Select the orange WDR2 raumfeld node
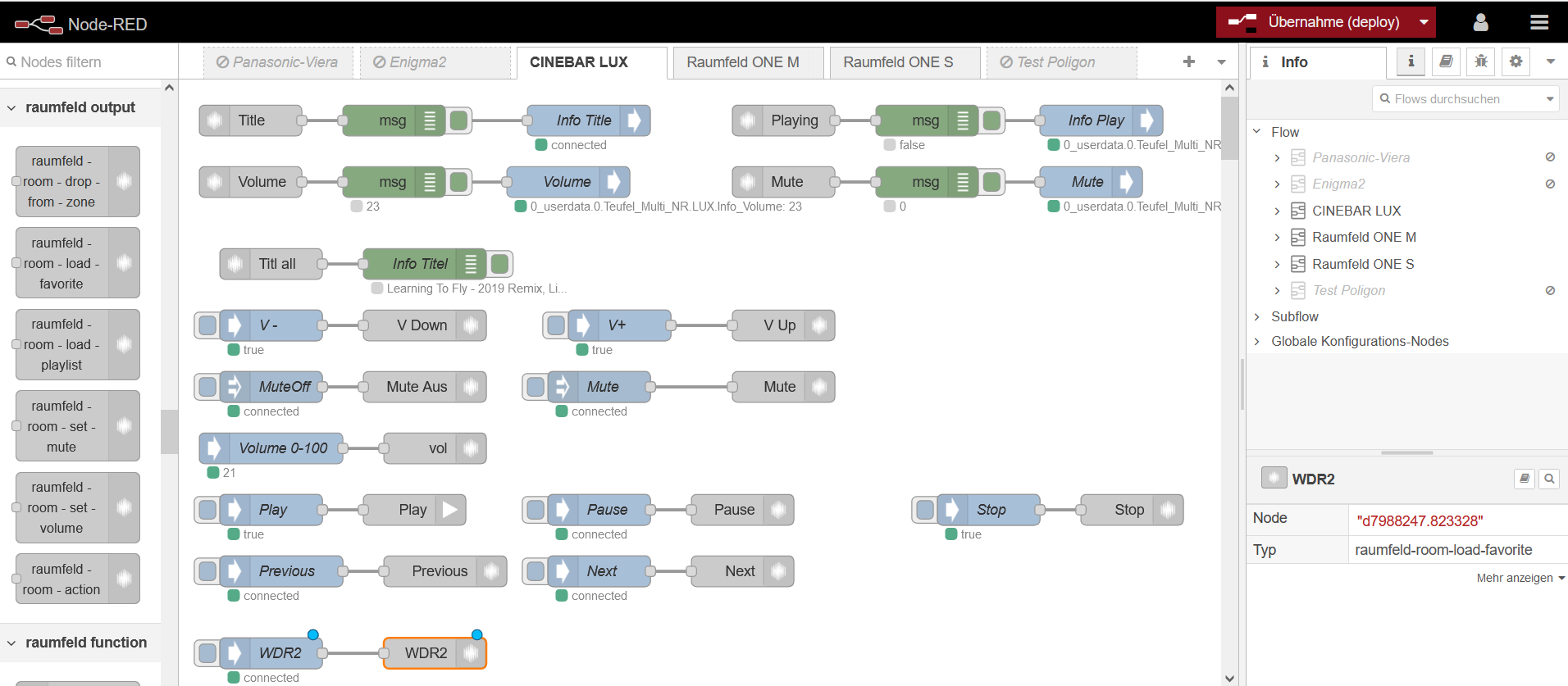The image size is (1568, 686). click(435, 653)
